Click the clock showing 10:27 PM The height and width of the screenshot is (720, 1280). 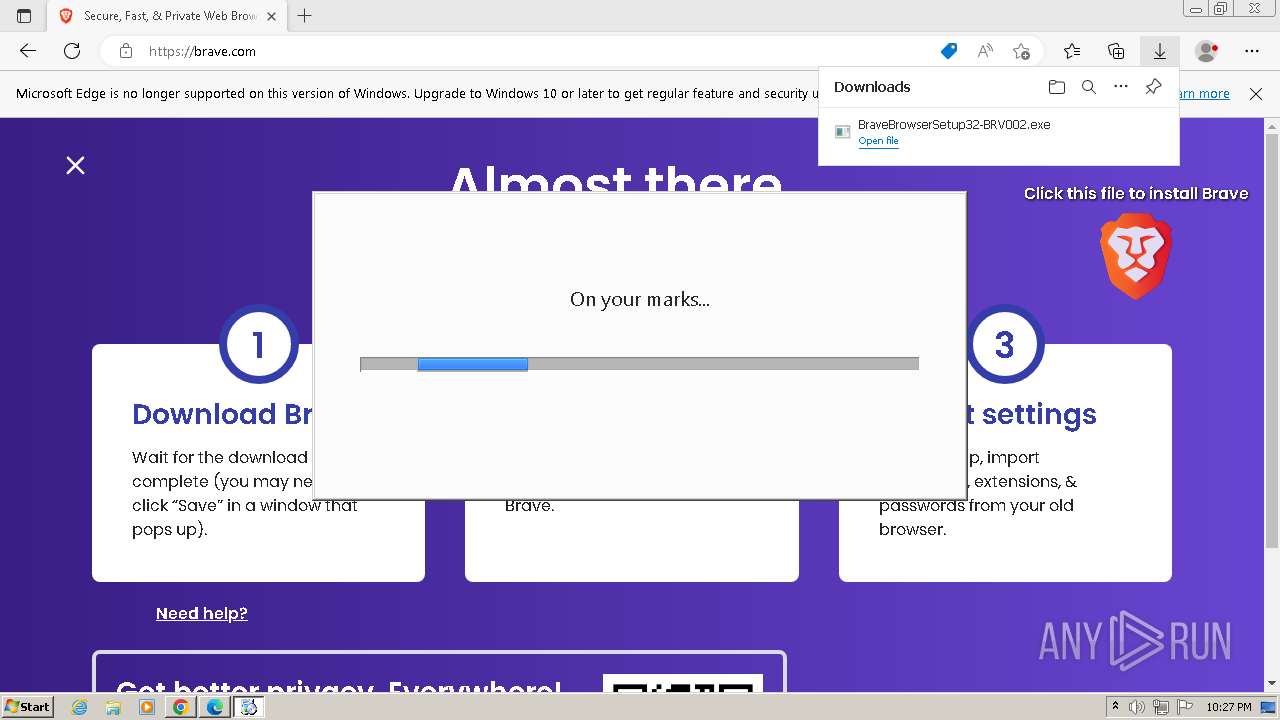1228,707
